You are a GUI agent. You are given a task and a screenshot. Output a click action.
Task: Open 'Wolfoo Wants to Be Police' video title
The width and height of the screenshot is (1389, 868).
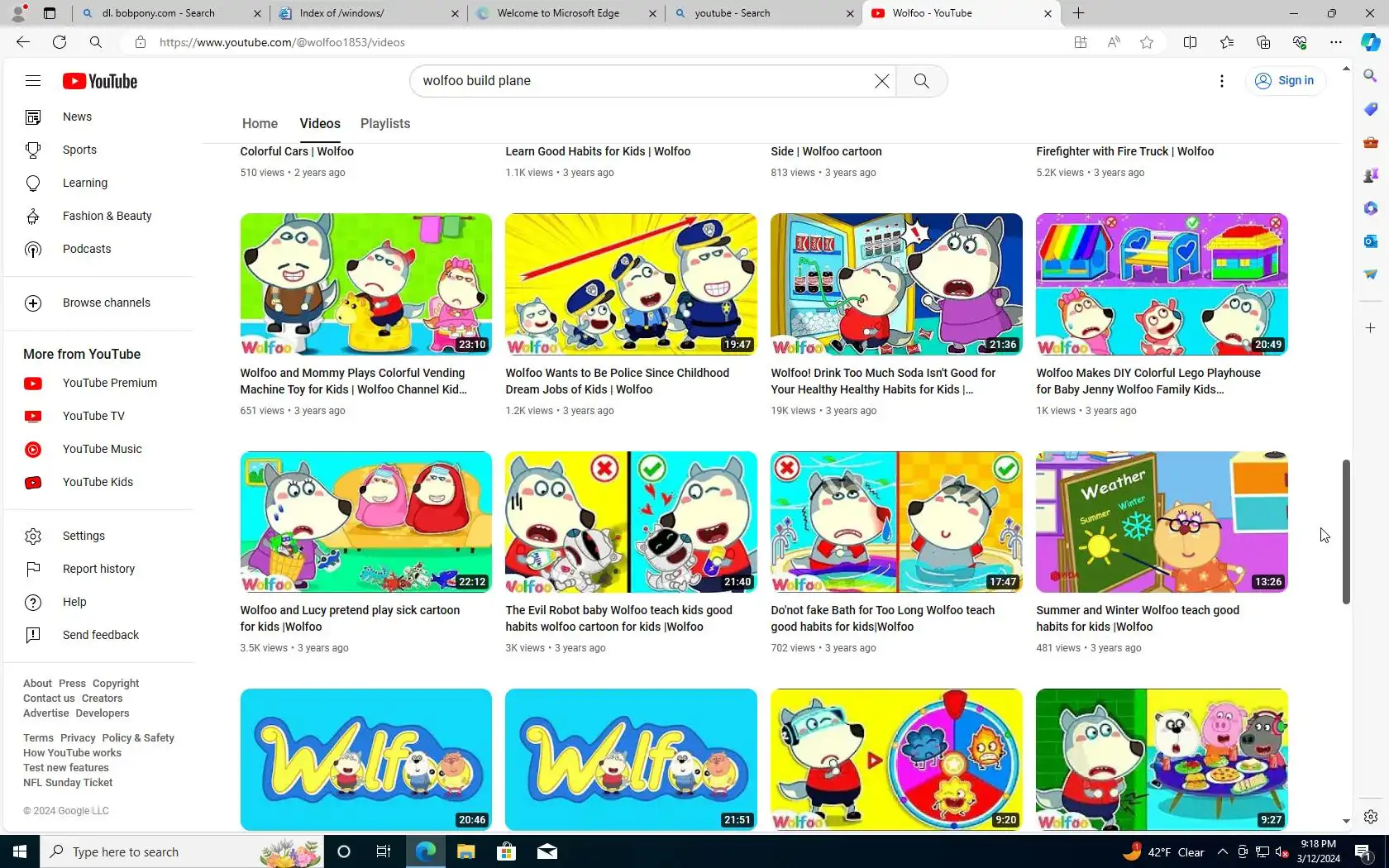(618, 381)
